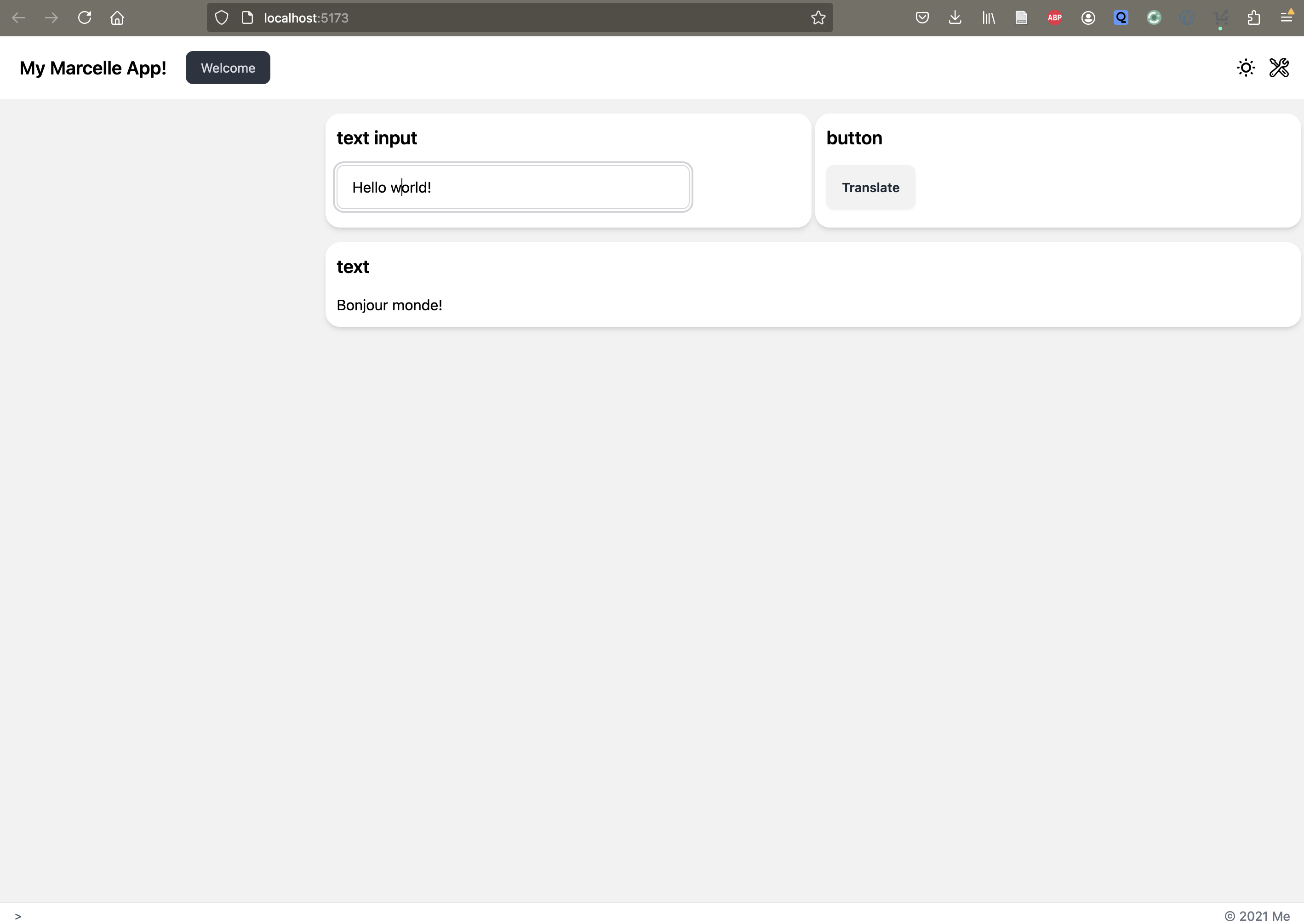This screenshot has width=1304, height=924.
Task: Click the Qwant search extension icon
Action: [1120, 17]
